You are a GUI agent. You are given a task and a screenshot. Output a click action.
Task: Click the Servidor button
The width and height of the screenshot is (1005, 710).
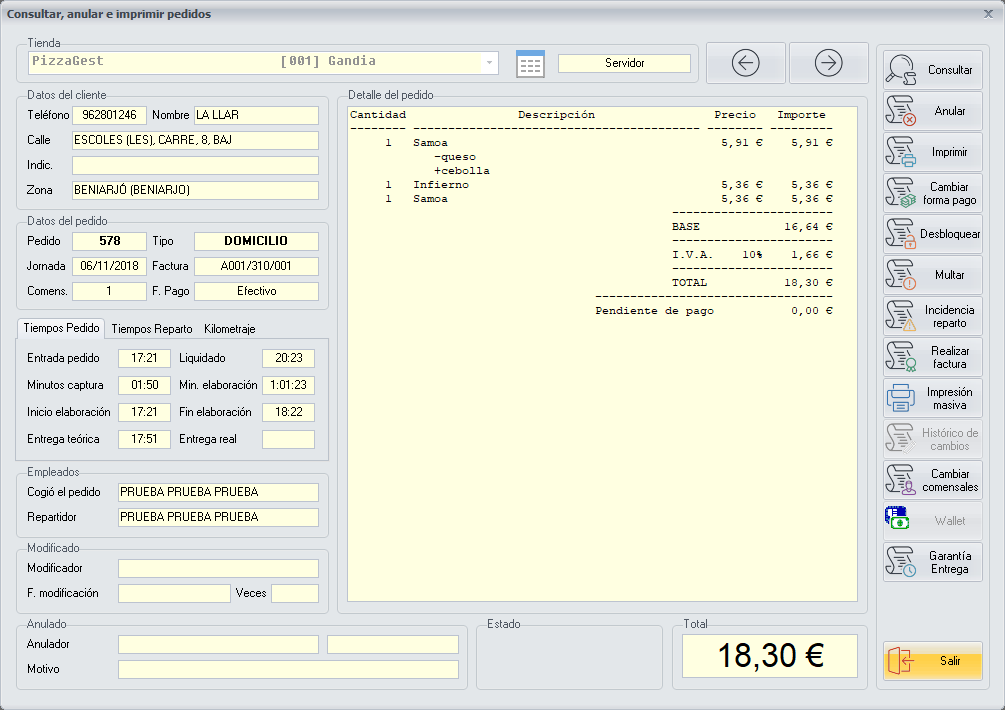[x=624, y=63]
